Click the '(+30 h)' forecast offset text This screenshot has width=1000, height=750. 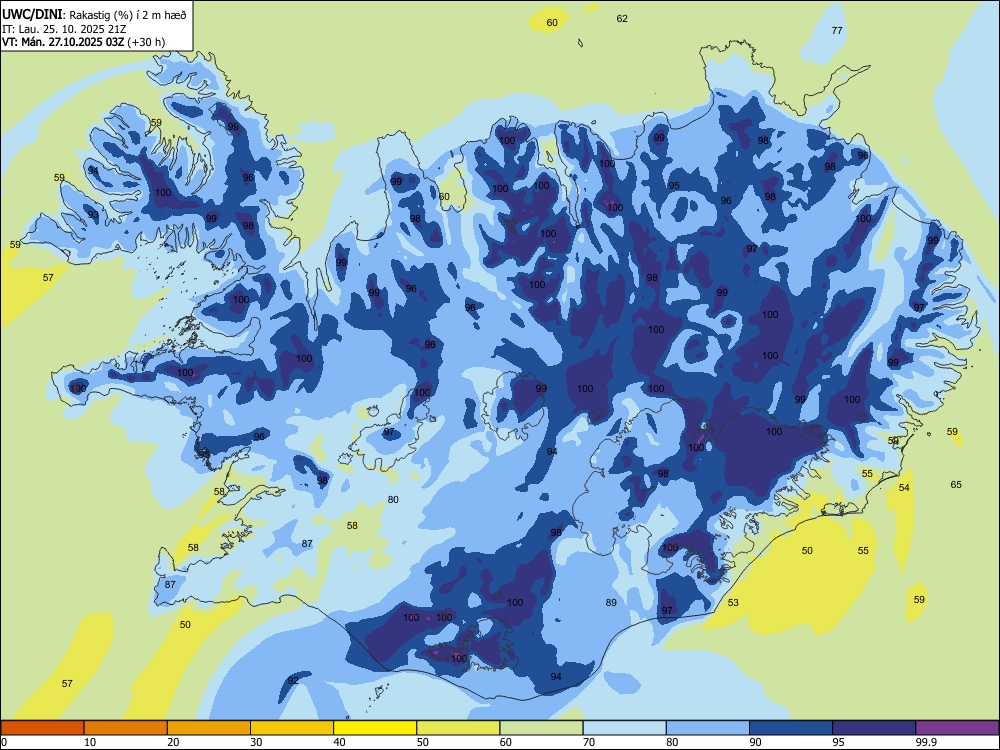[x=146, y=42]
